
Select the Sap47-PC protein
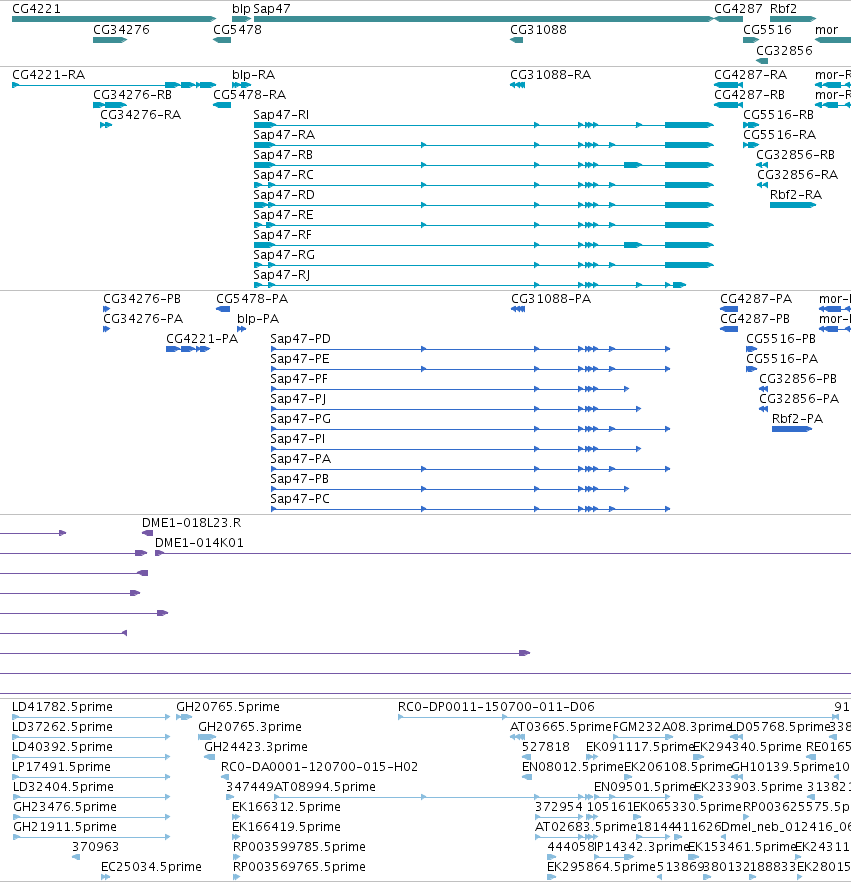[x=470, y=509]
